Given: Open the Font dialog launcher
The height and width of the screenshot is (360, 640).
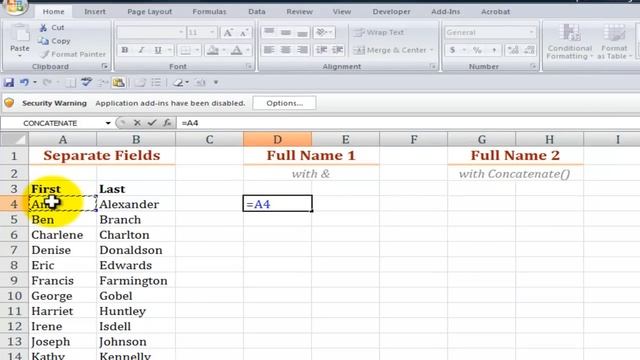Looking at the screenshot, I should click(249, 66).
